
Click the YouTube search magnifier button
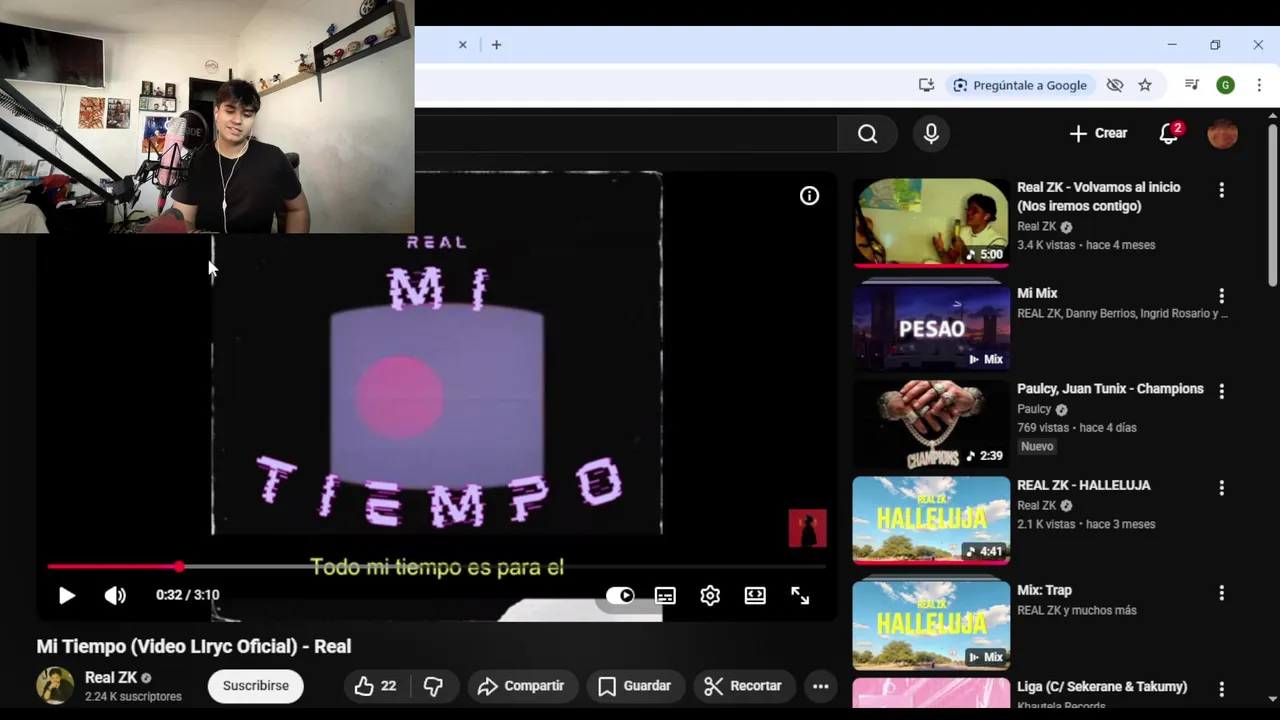click(867, 134)
